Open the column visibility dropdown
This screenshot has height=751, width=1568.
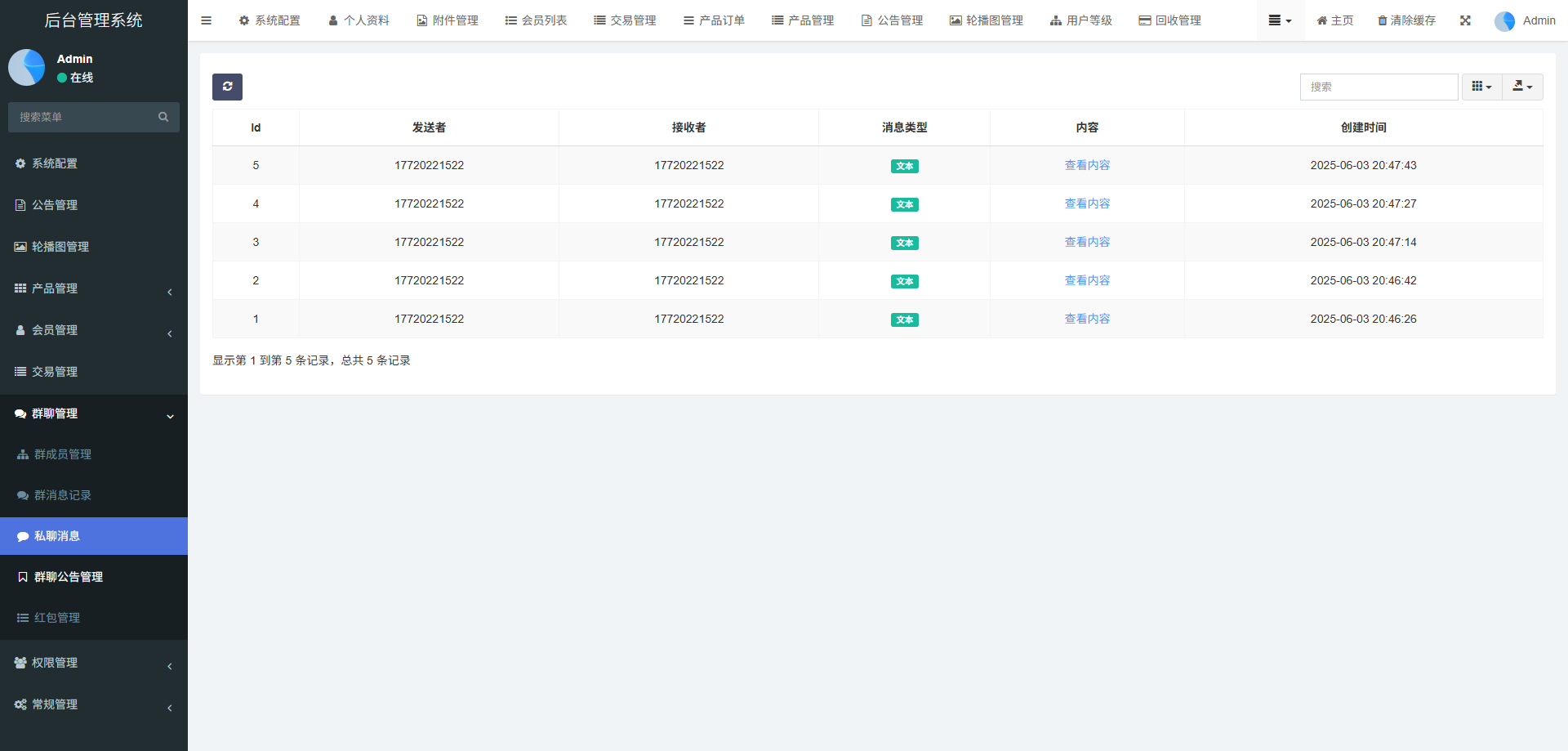[1481, 87]
